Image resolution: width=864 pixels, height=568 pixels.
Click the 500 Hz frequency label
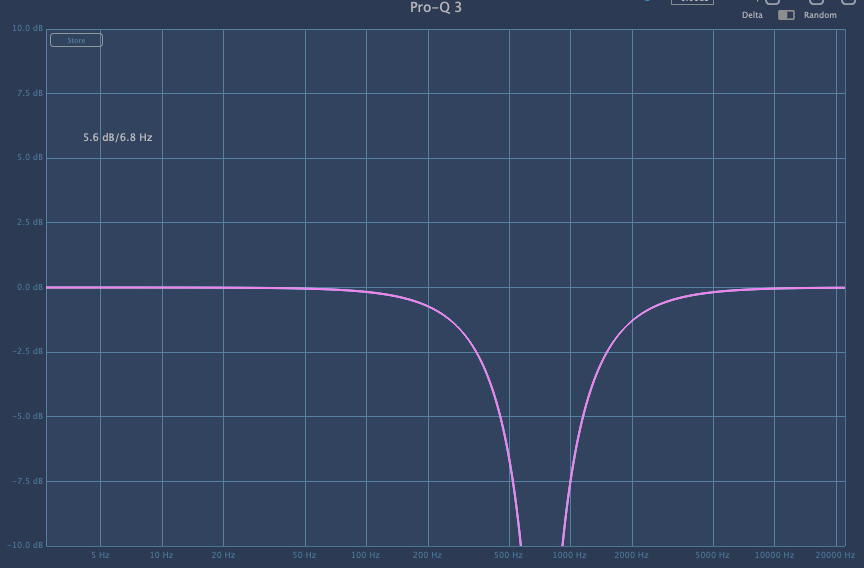click(508, 555)
